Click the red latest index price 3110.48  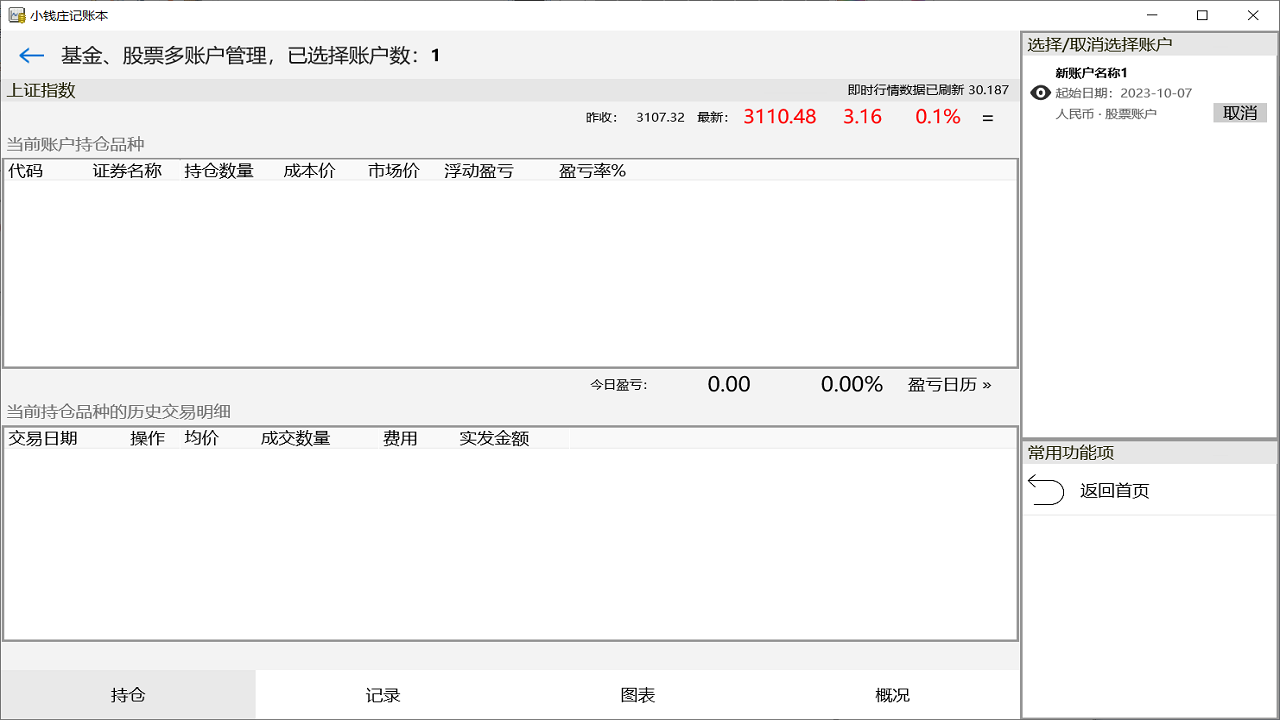[x=779, y=116]
